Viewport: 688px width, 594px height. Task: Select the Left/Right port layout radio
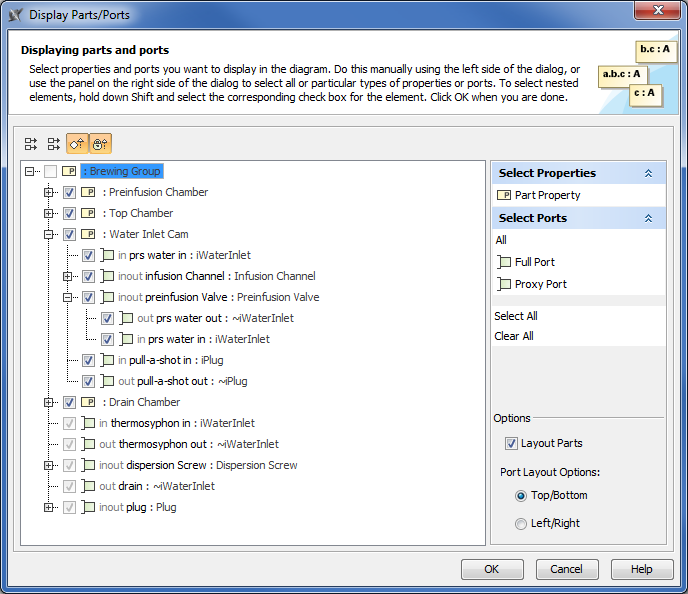click(521, 524)
